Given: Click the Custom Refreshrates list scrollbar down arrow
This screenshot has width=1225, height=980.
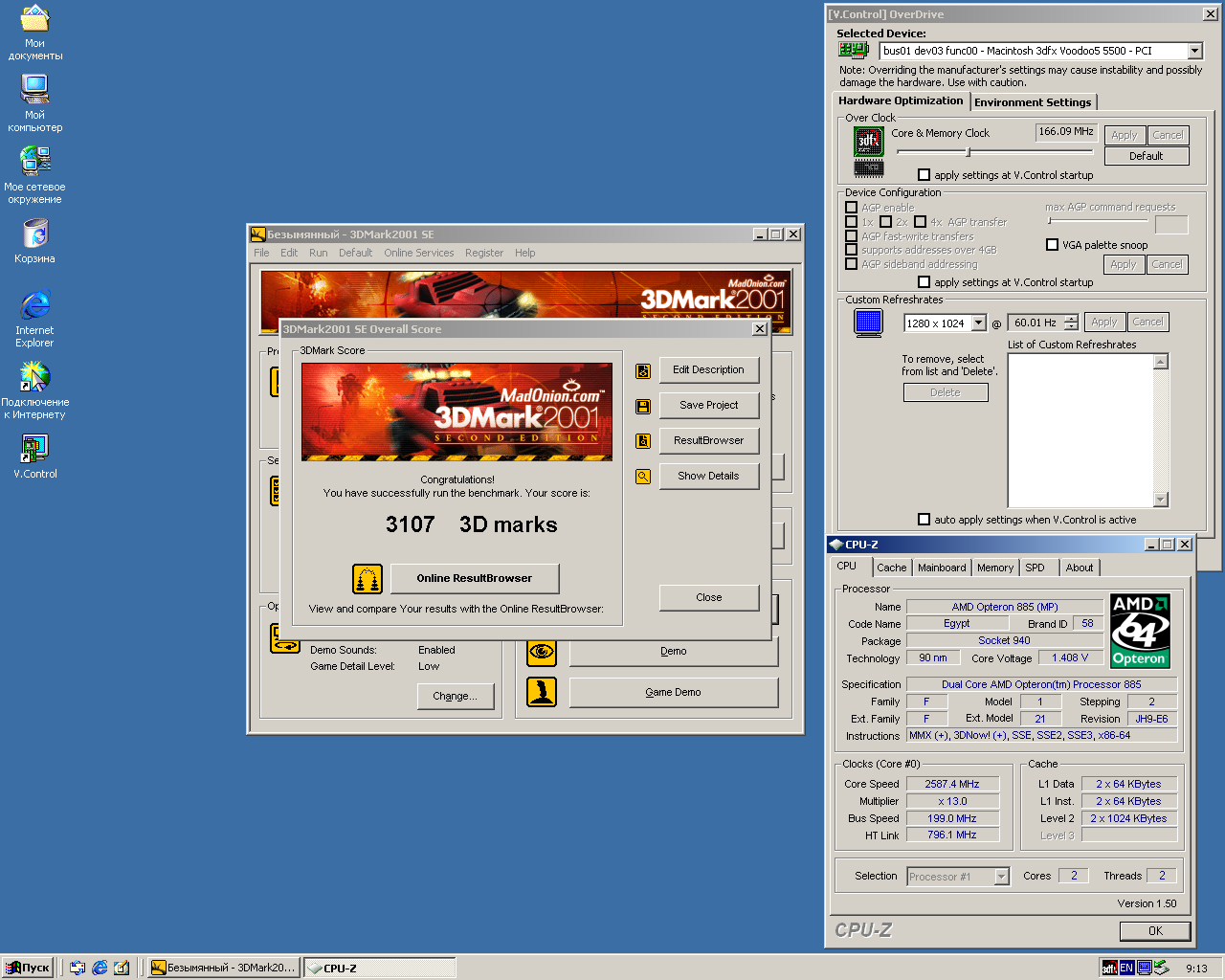Looking at the screenshot, I should 1161,500.
